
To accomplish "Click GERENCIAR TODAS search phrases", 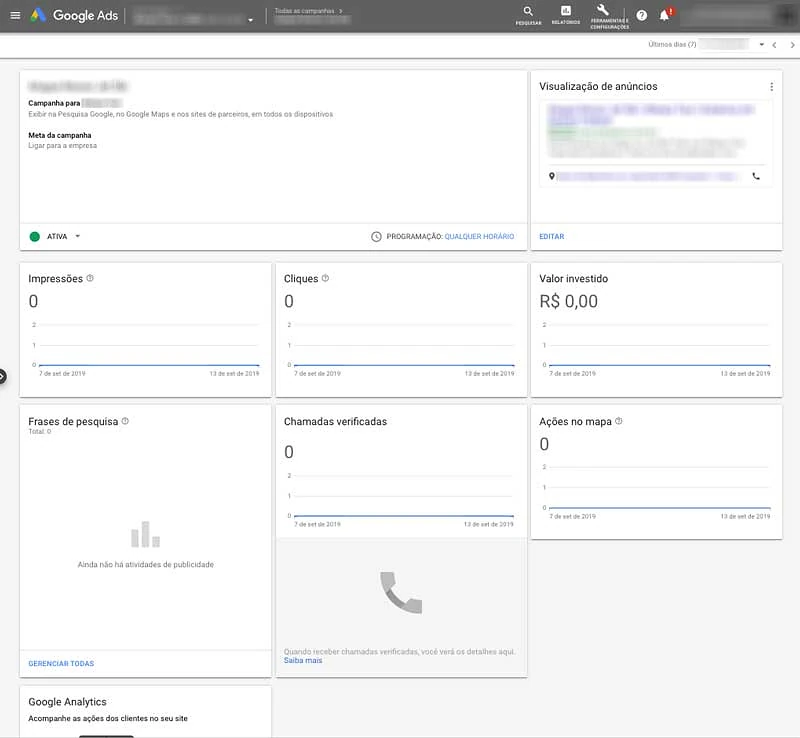I will click(x=61, y=663).
